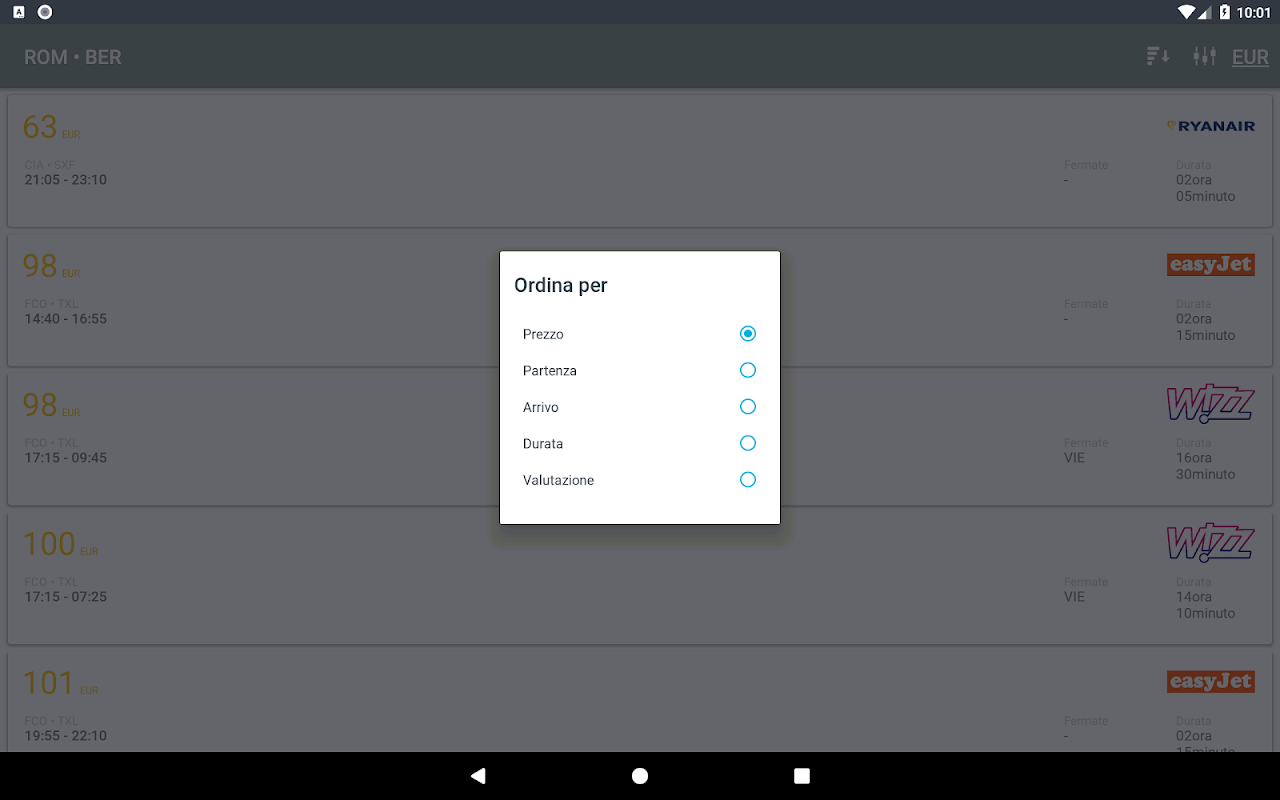This screenshot has width=1280, height=800.
Task: Pick the Durata radio button
Action: 747,443
